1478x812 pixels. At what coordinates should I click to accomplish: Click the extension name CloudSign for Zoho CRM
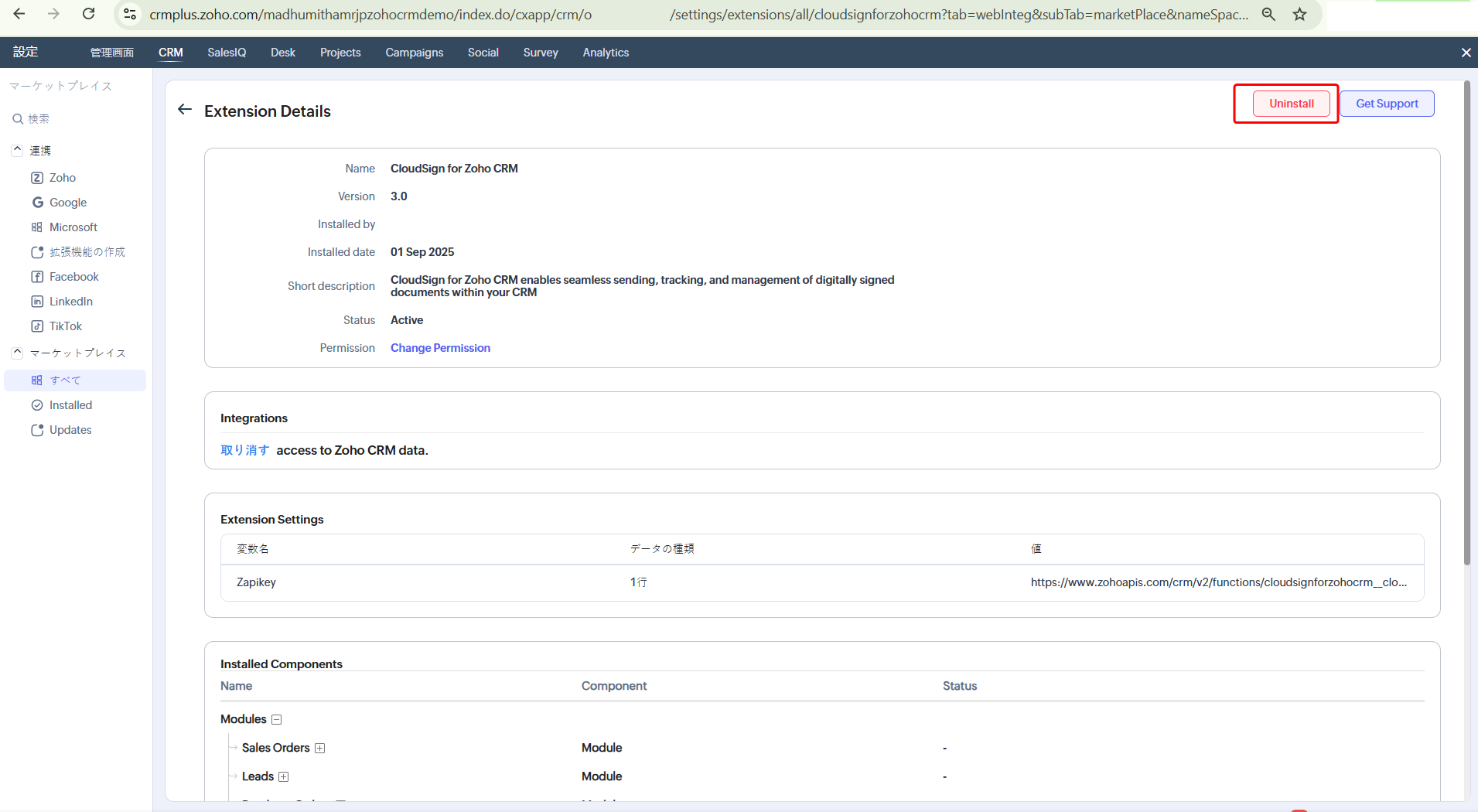click(x=454, y=169)
